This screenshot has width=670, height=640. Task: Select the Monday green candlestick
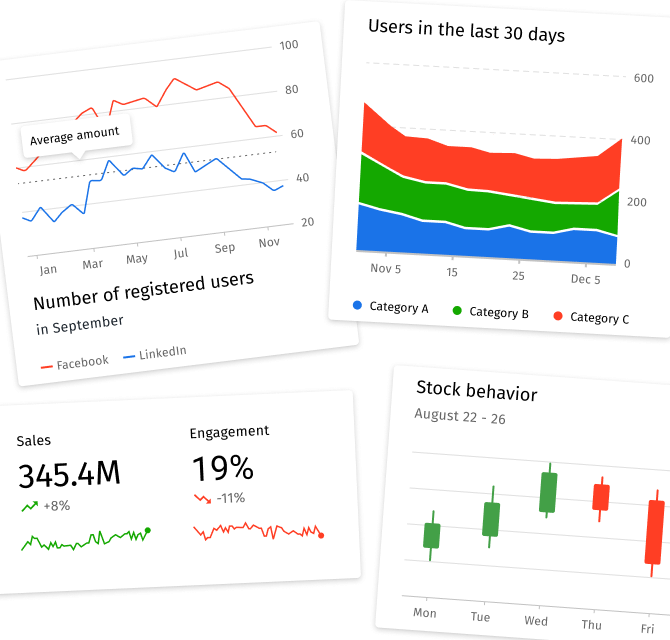click(432, 535)
